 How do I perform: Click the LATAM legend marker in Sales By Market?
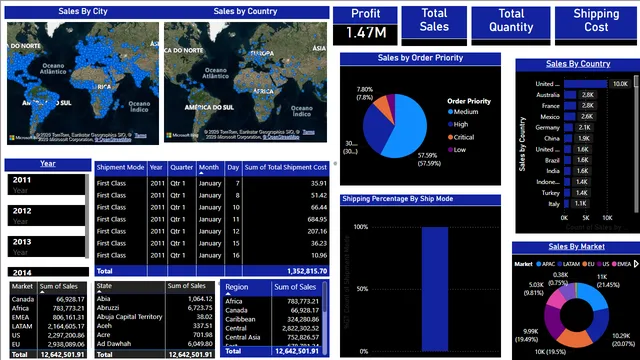(x=560, y=264)
